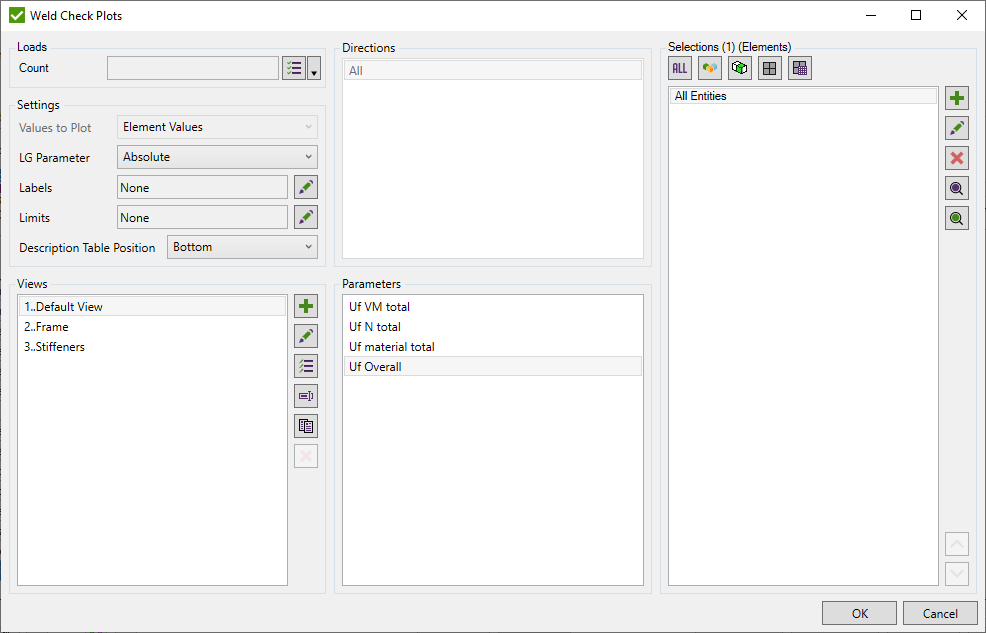Open the load count list editor icon
The height and width of the screenshot is (633, 986).
pos(295,67)
